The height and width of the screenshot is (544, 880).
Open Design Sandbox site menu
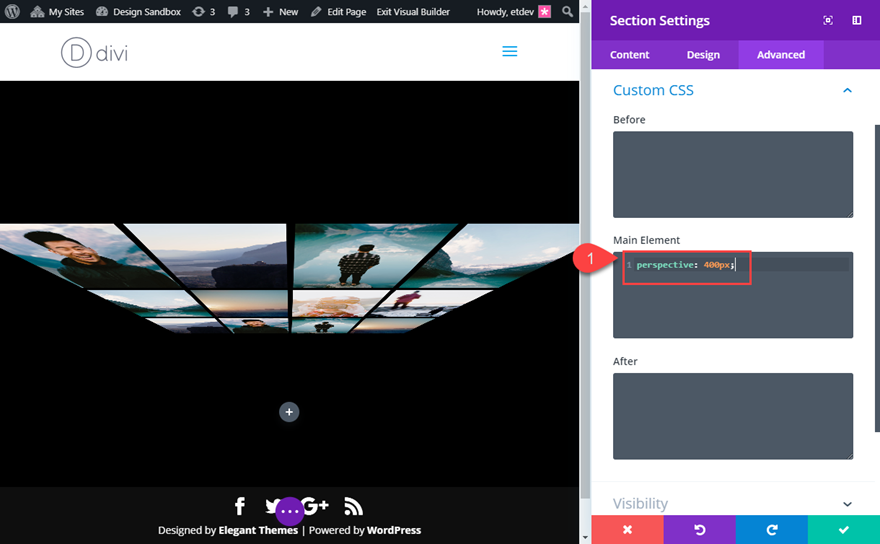139,11
